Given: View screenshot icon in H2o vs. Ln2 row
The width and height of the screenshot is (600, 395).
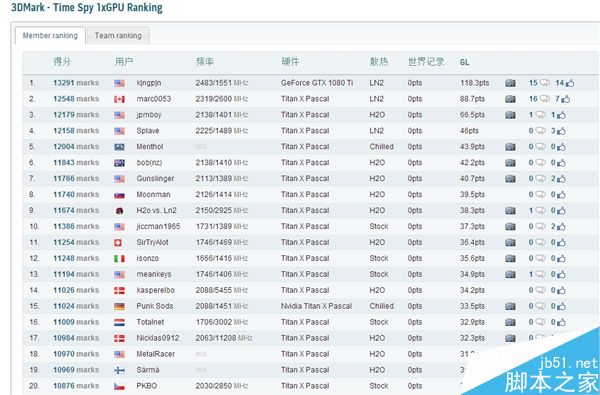Looking at the screenshot, I should coord(510,211).
